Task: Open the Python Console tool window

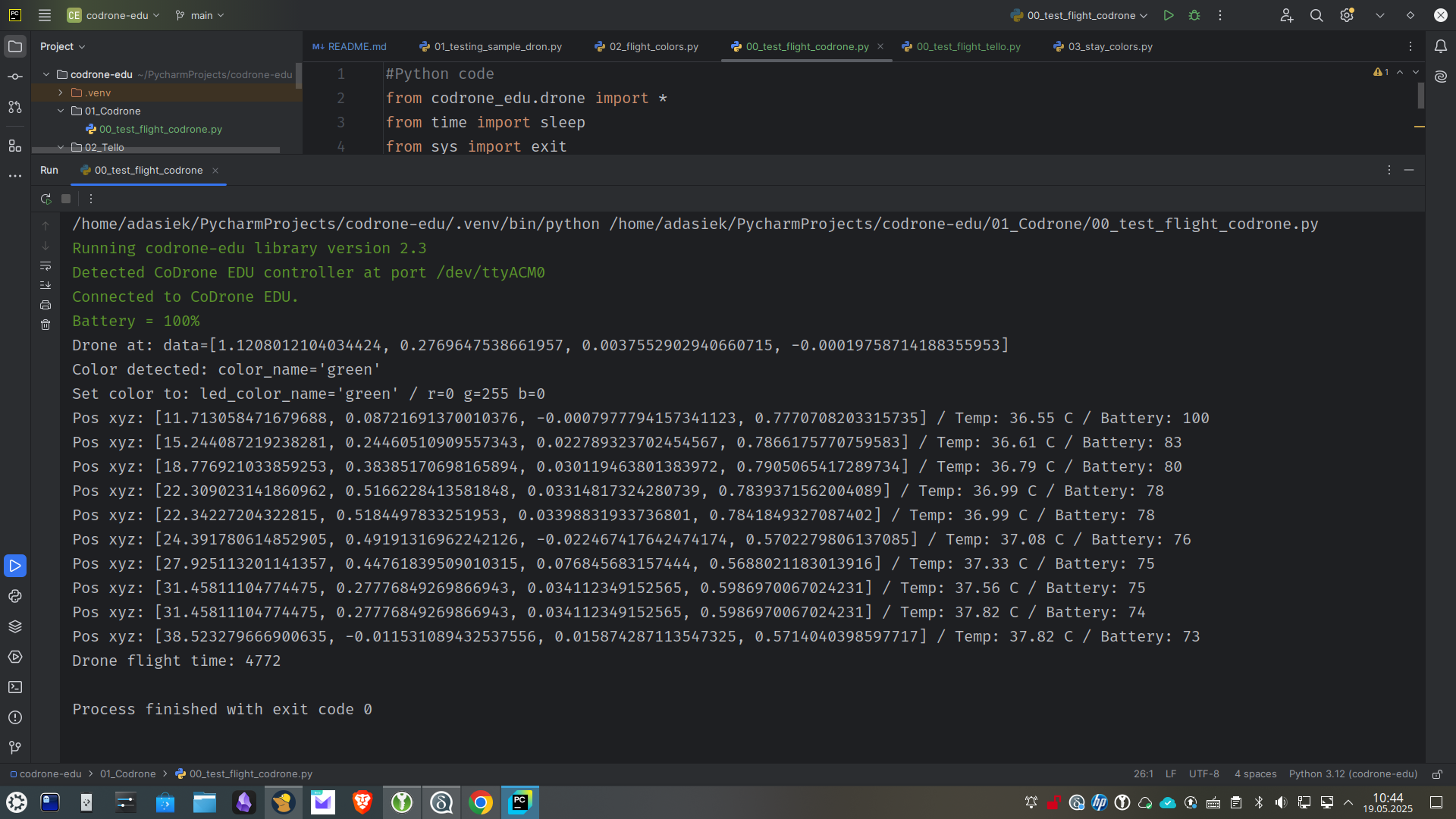Action: click(x=15, y=596)
